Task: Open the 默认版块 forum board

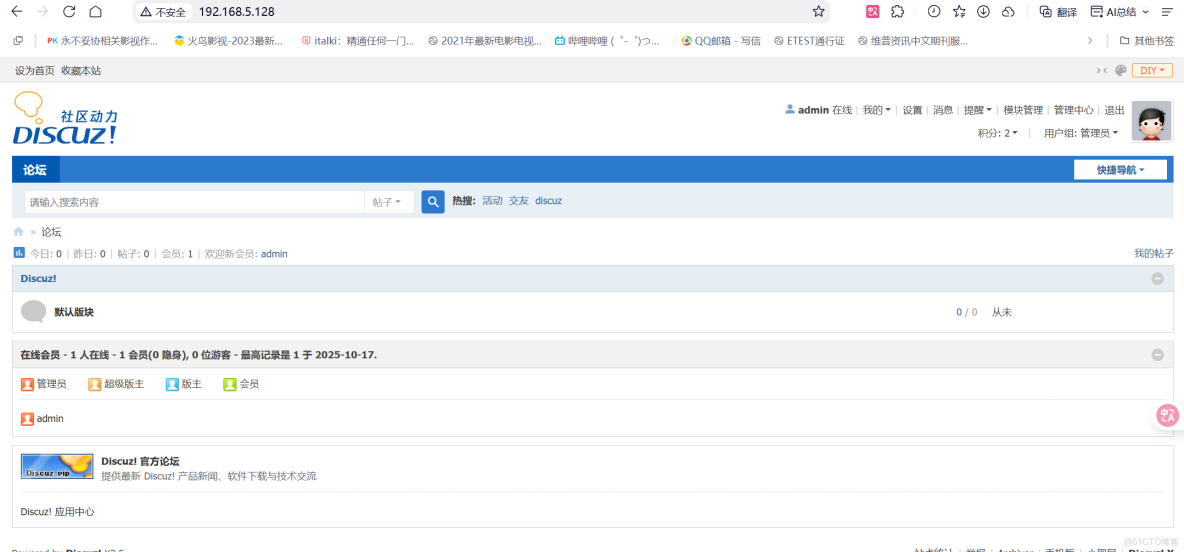Action: tap(74, 312)
